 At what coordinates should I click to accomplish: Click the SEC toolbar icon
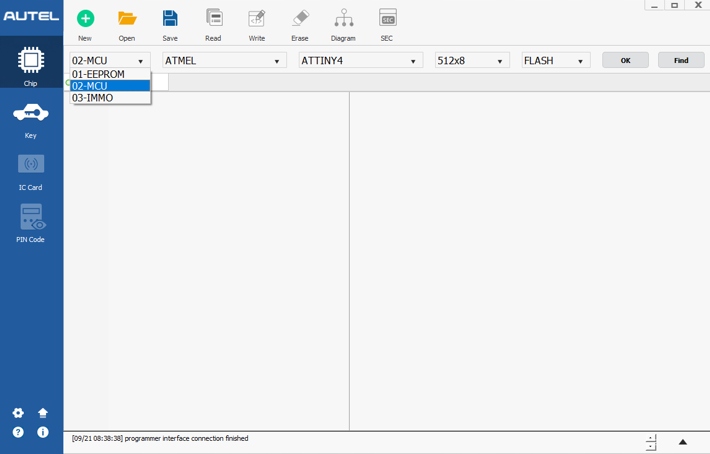[x=387, y=19]
